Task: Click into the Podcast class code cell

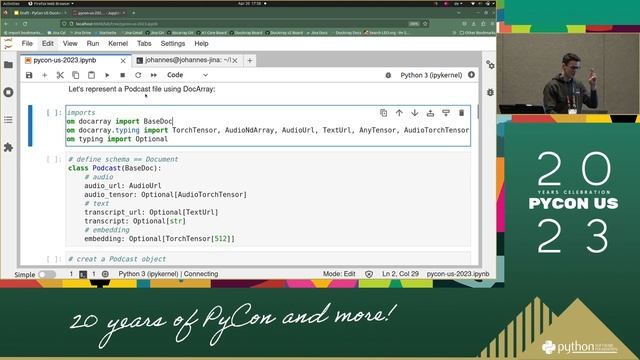Action: tap(268, 199)
